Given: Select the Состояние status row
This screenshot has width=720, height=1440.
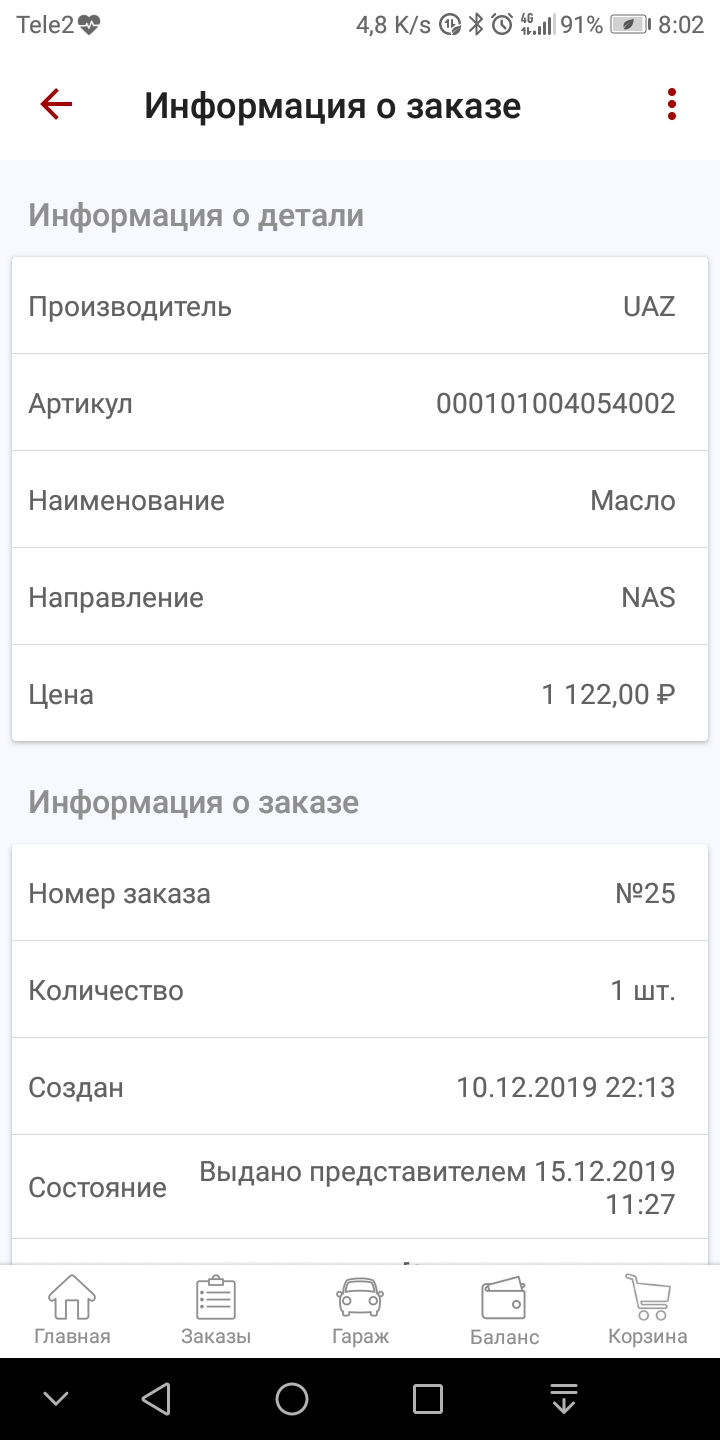Looking at the screenshot, I should (x=360, y=1187).
